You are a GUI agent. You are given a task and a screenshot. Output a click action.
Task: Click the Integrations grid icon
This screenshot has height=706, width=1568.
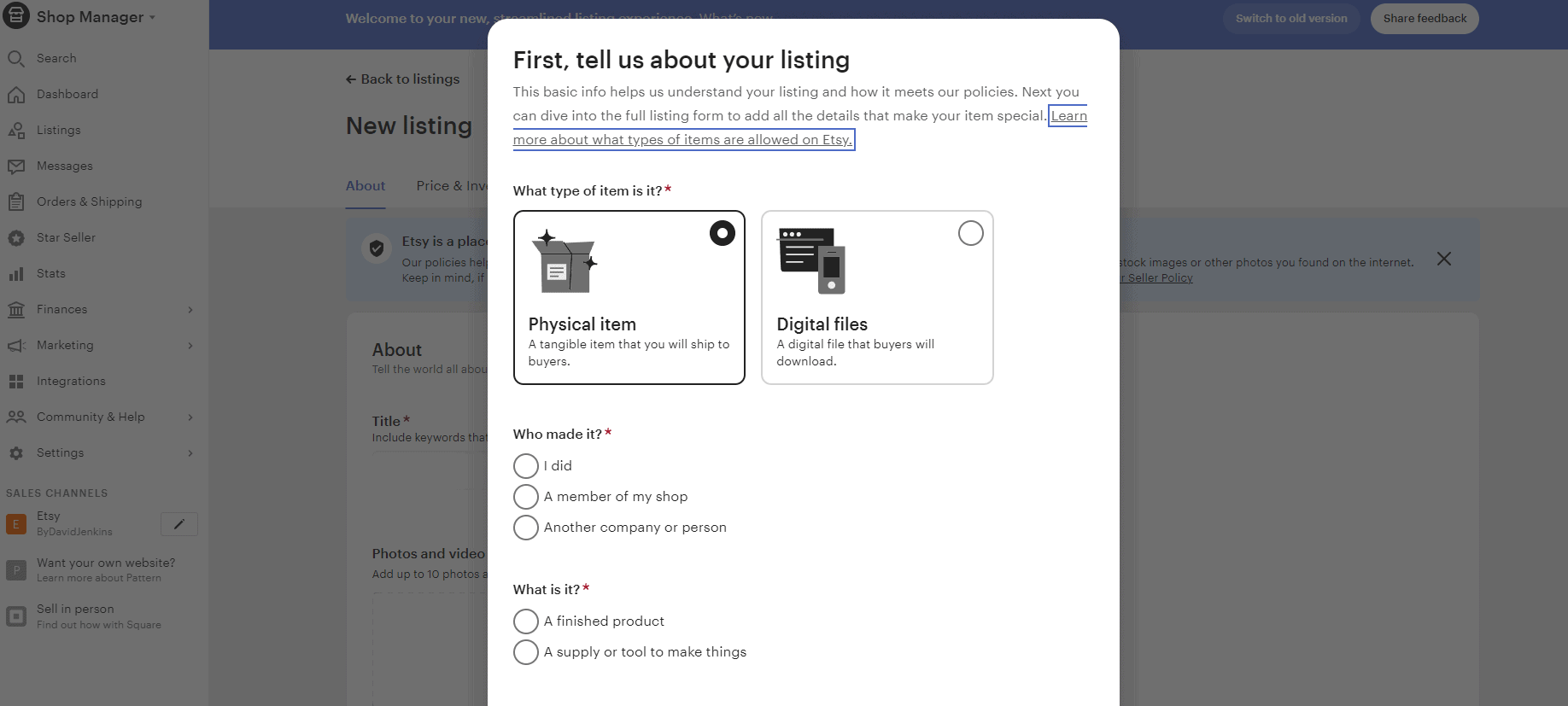pos(15,381)
